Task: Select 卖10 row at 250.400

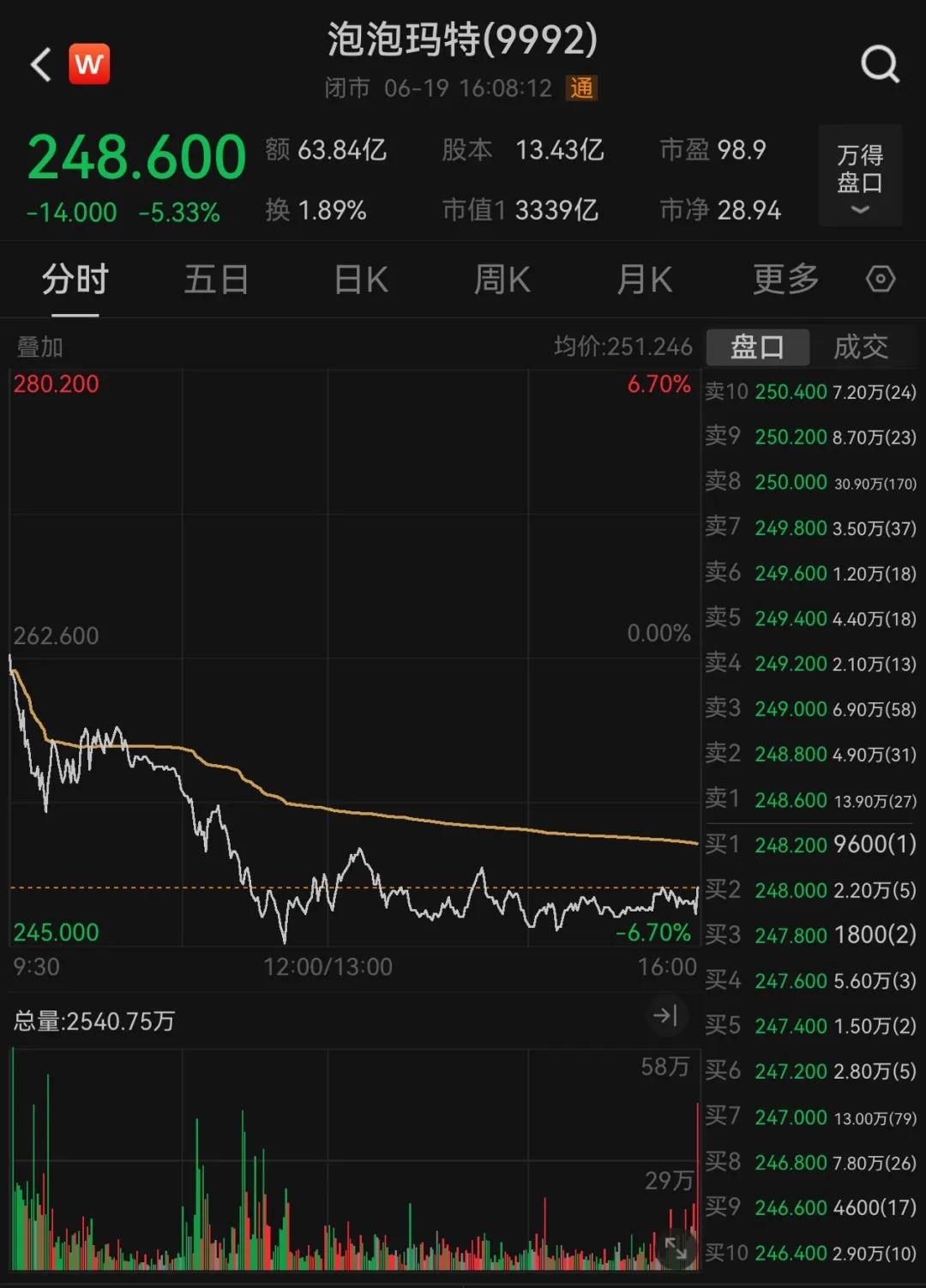Action: point(810,392)
